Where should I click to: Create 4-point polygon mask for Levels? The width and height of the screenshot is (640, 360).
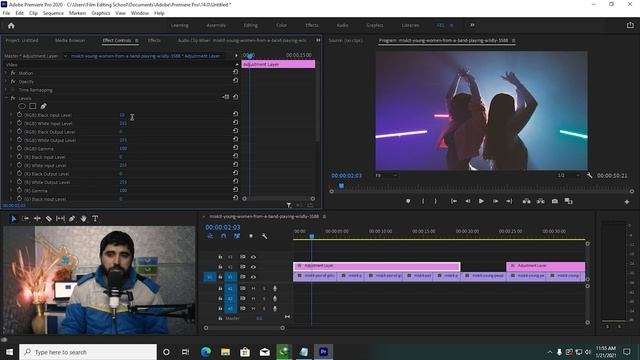[33, 106]
